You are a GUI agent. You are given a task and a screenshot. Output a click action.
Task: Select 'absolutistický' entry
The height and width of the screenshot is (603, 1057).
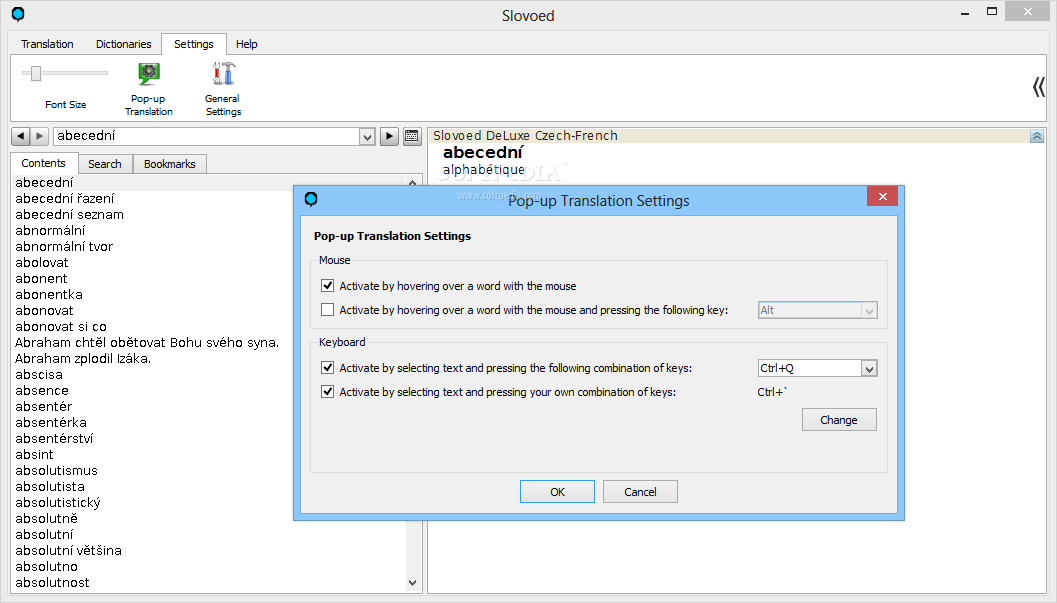(58, 503)
